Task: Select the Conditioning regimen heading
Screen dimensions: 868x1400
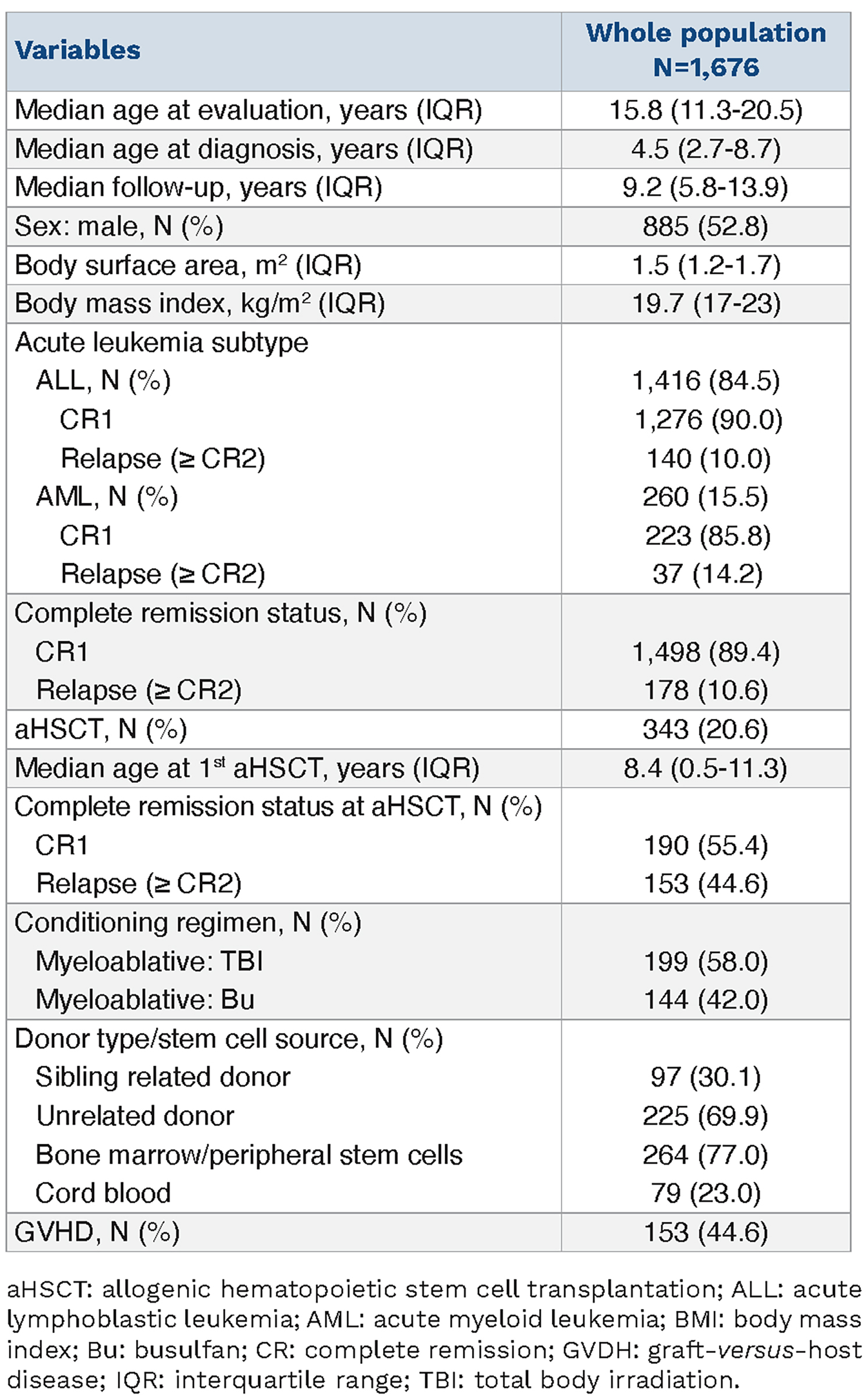Action: click(x=187, y=923)
